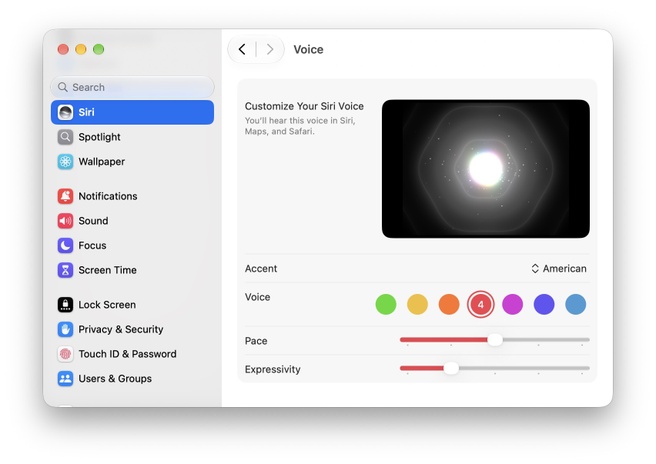Screen dimensions: 656x464
Task: Click the Screen Time hourglass icon
Action: (x=65, y=270)
